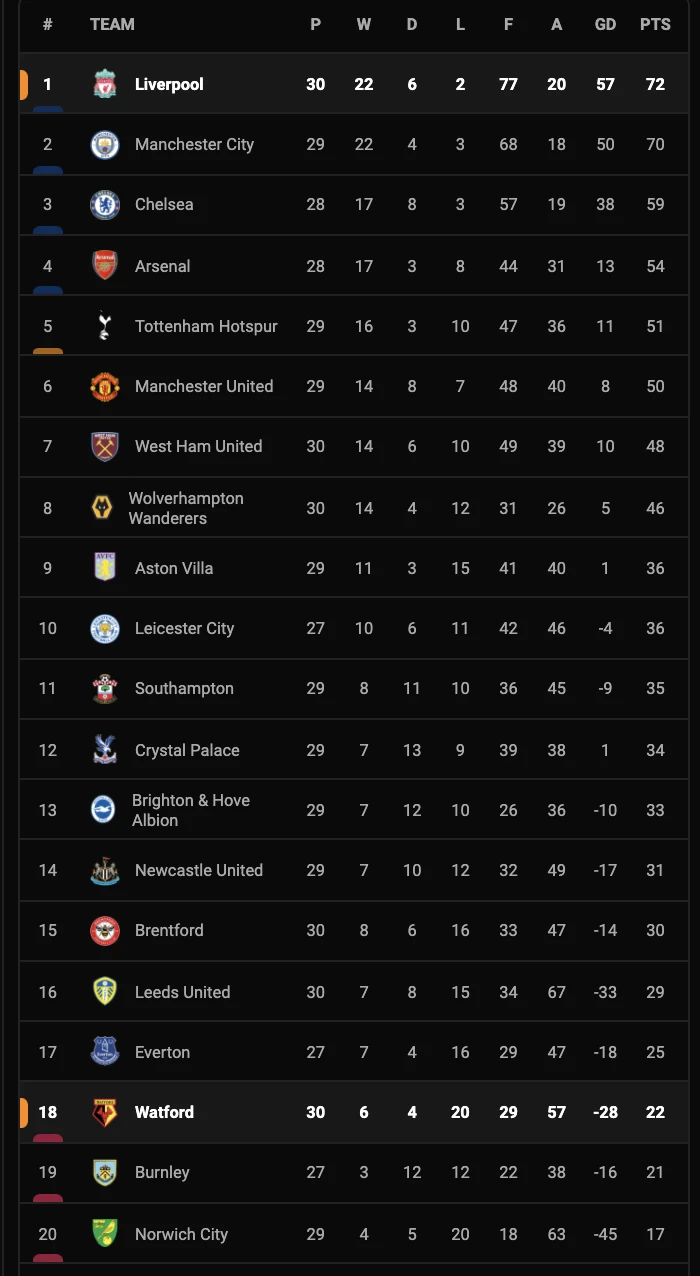Viewport: 700px width, 1276px height.
Task: Click the Liverpool club crest
Action: (105, 84)
